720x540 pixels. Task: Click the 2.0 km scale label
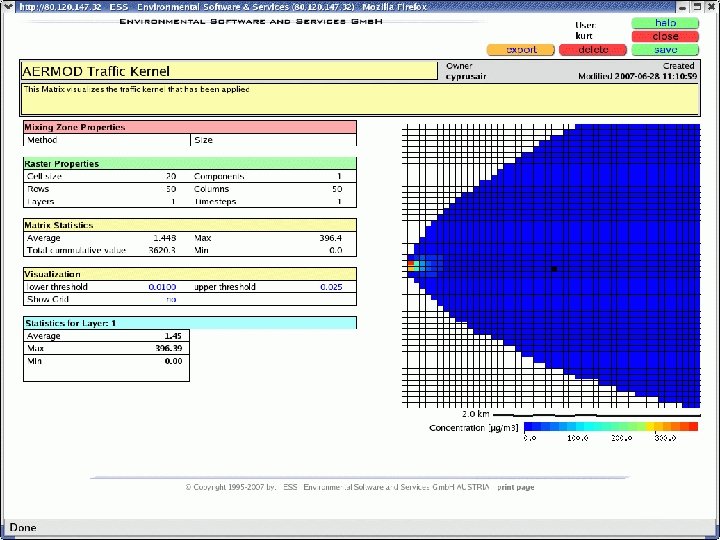pyautogui.click(x=476, y=414)
